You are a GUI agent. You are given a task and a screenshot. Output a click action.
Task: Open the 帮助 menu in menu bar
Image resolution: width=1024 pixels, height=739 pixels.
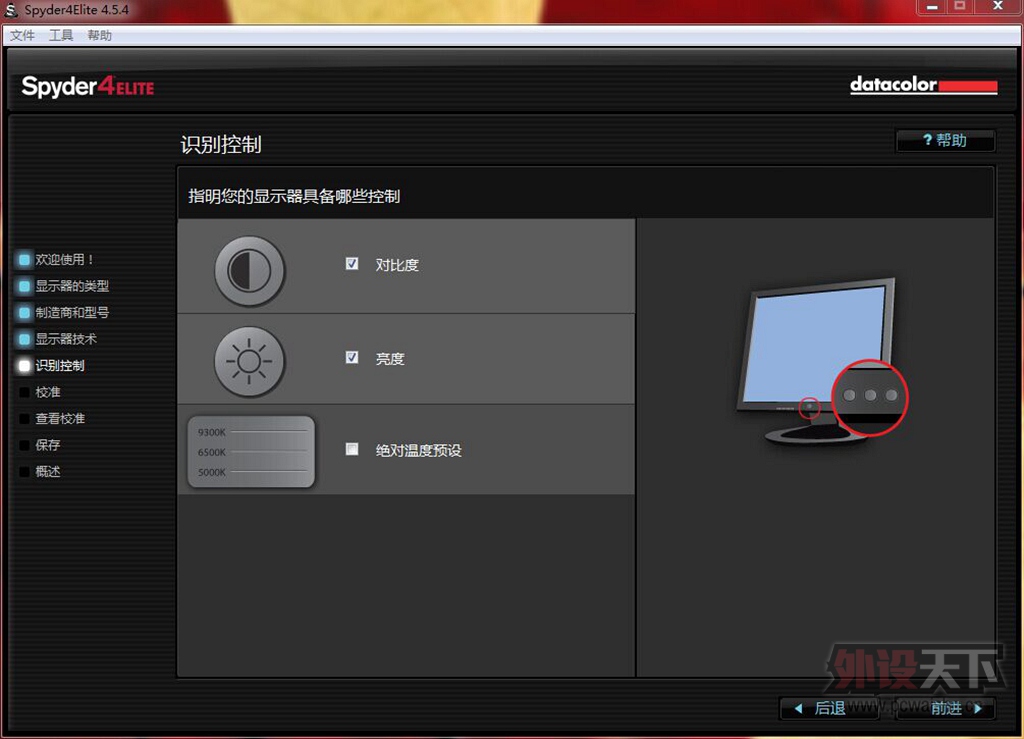(99, 35)
